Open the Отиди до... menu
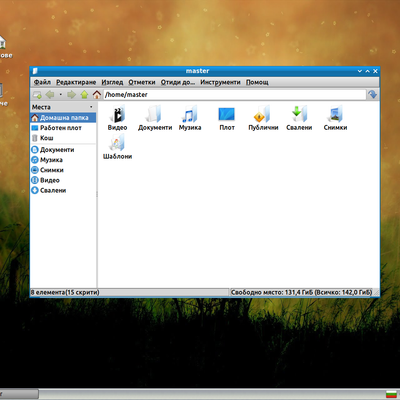400x400 pixels. (178, 82)
